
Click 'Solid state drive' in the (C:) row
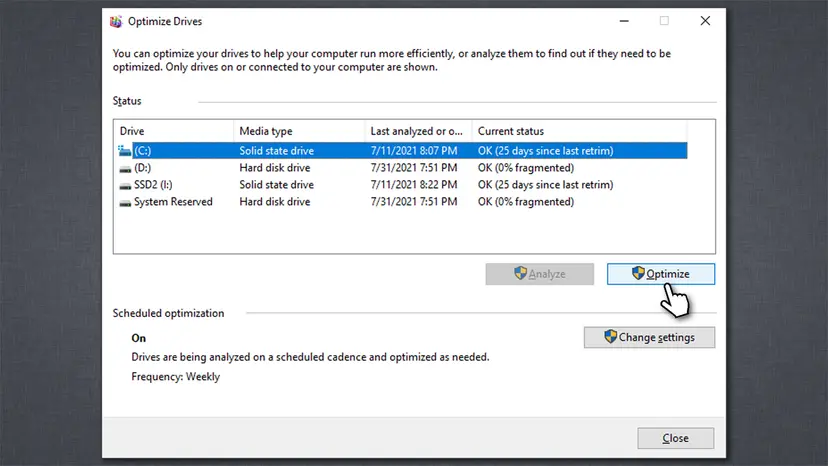[277, 151]
